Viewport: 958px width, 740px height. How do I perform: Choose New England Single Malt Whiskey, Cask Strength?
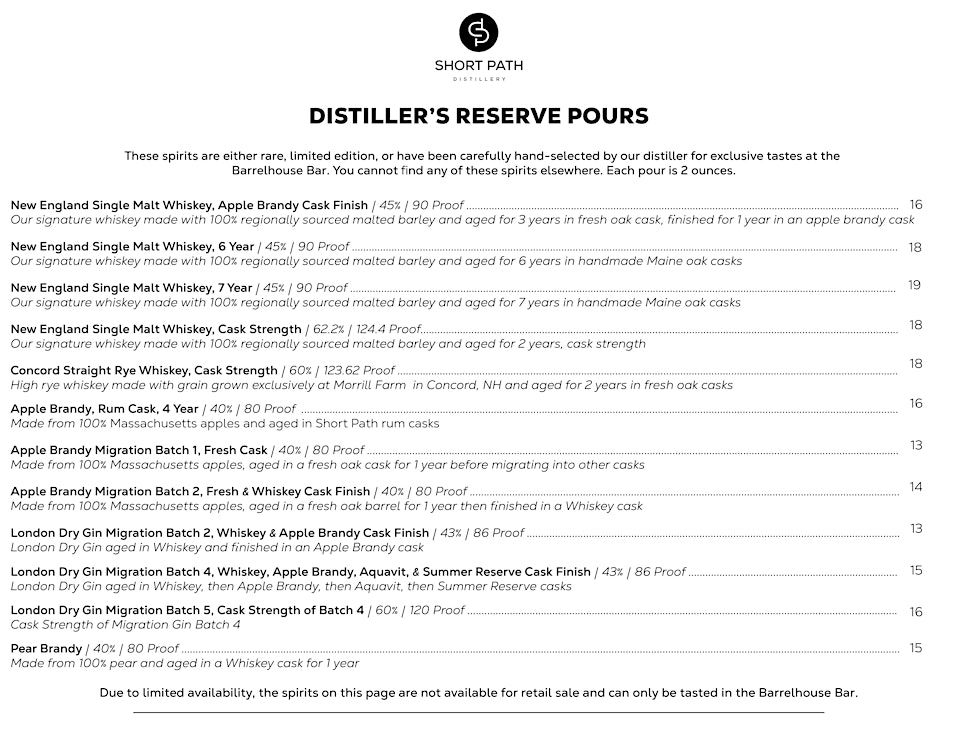tap(156, 328)
